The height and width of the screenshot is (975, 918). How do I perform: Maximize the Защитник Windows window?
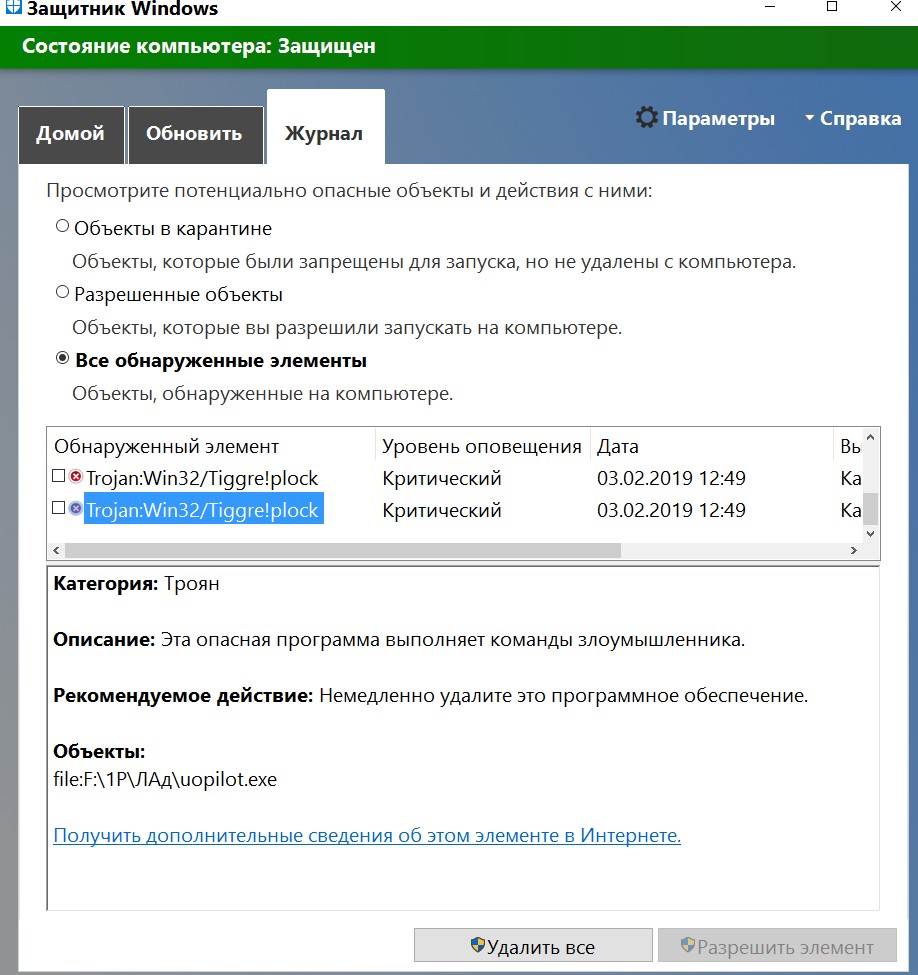click(832, 7)
